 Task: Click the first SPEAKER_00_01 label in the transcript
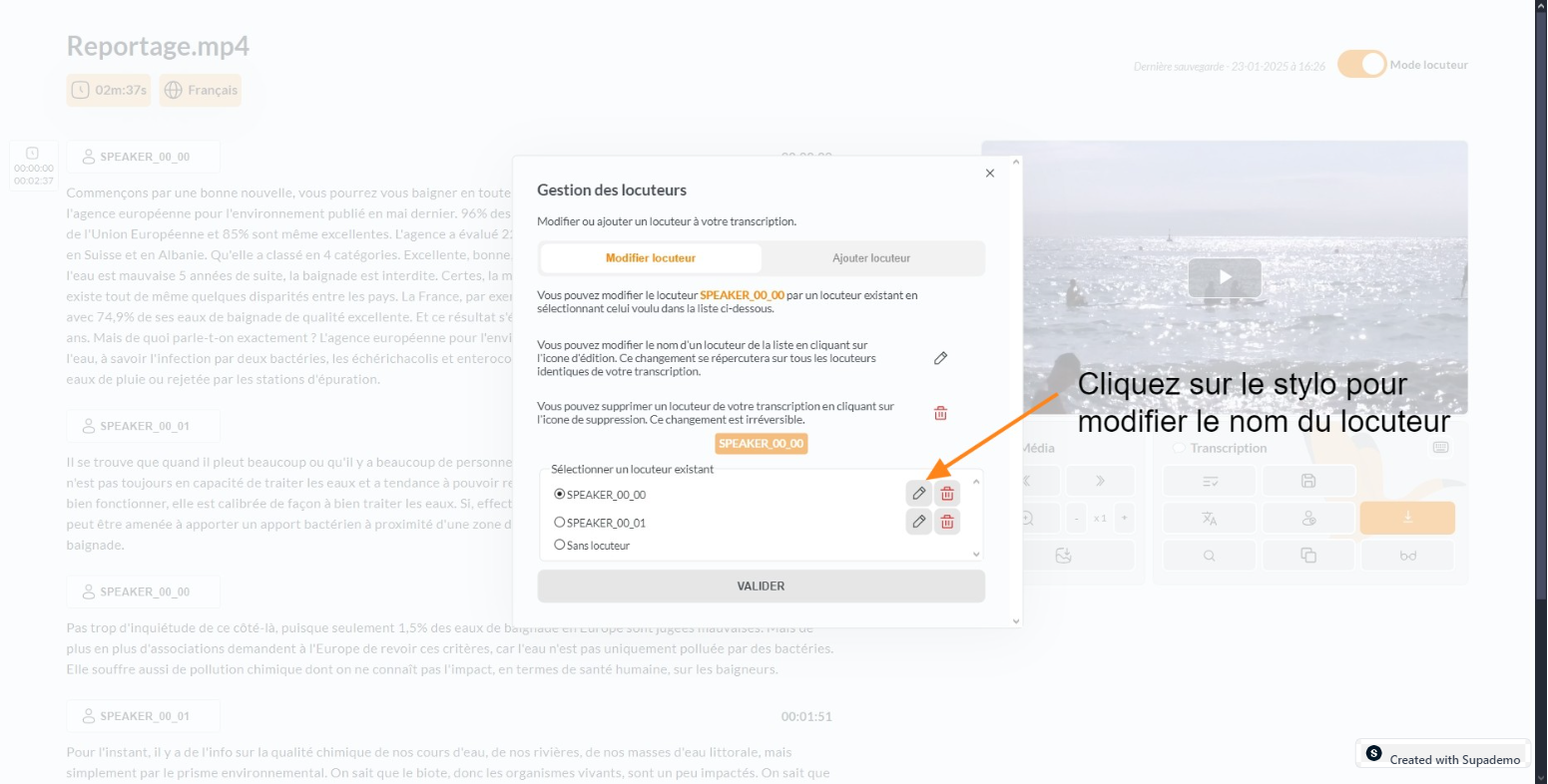[144, 426]
